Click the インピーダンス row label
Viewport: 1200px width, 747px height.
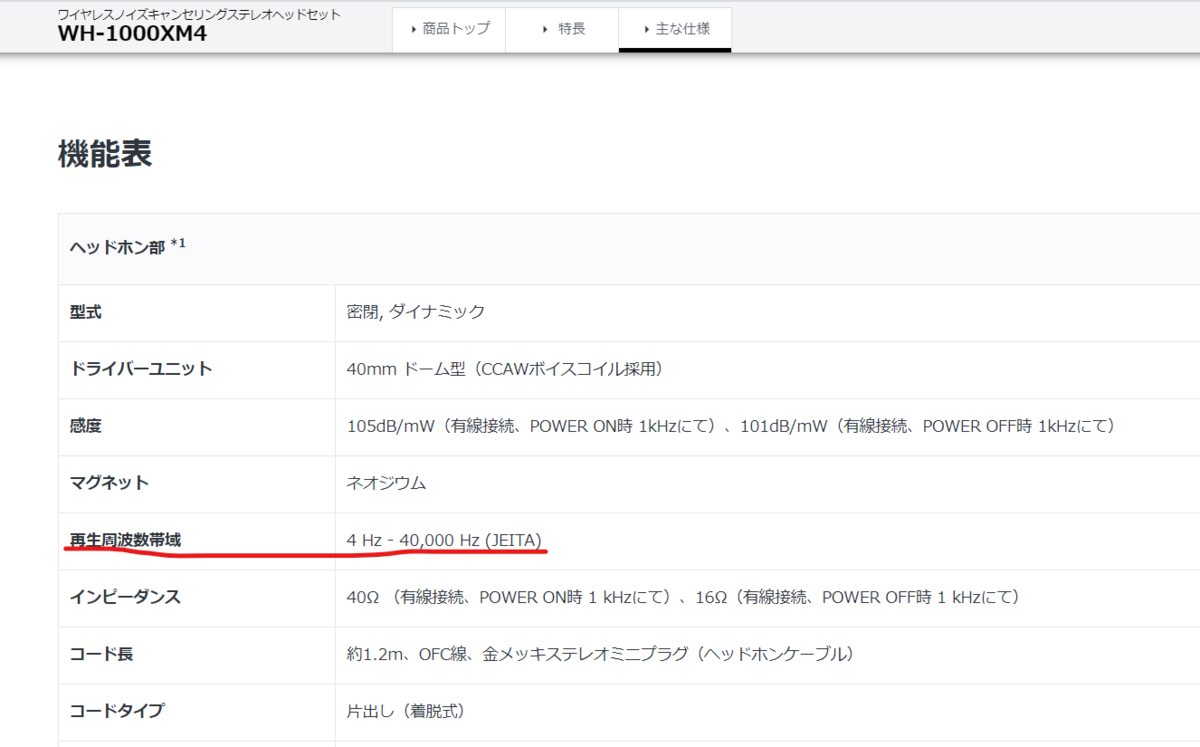(125, 597)
